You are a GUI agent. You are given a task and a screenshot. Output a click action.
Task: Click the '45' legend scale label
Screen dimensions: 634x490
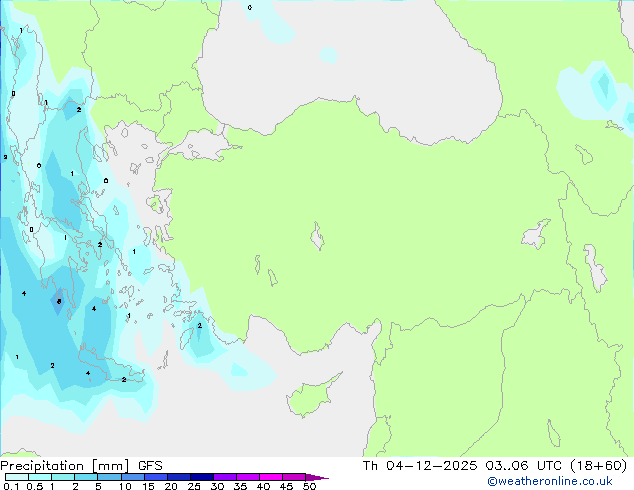click(x=286, y=486)
